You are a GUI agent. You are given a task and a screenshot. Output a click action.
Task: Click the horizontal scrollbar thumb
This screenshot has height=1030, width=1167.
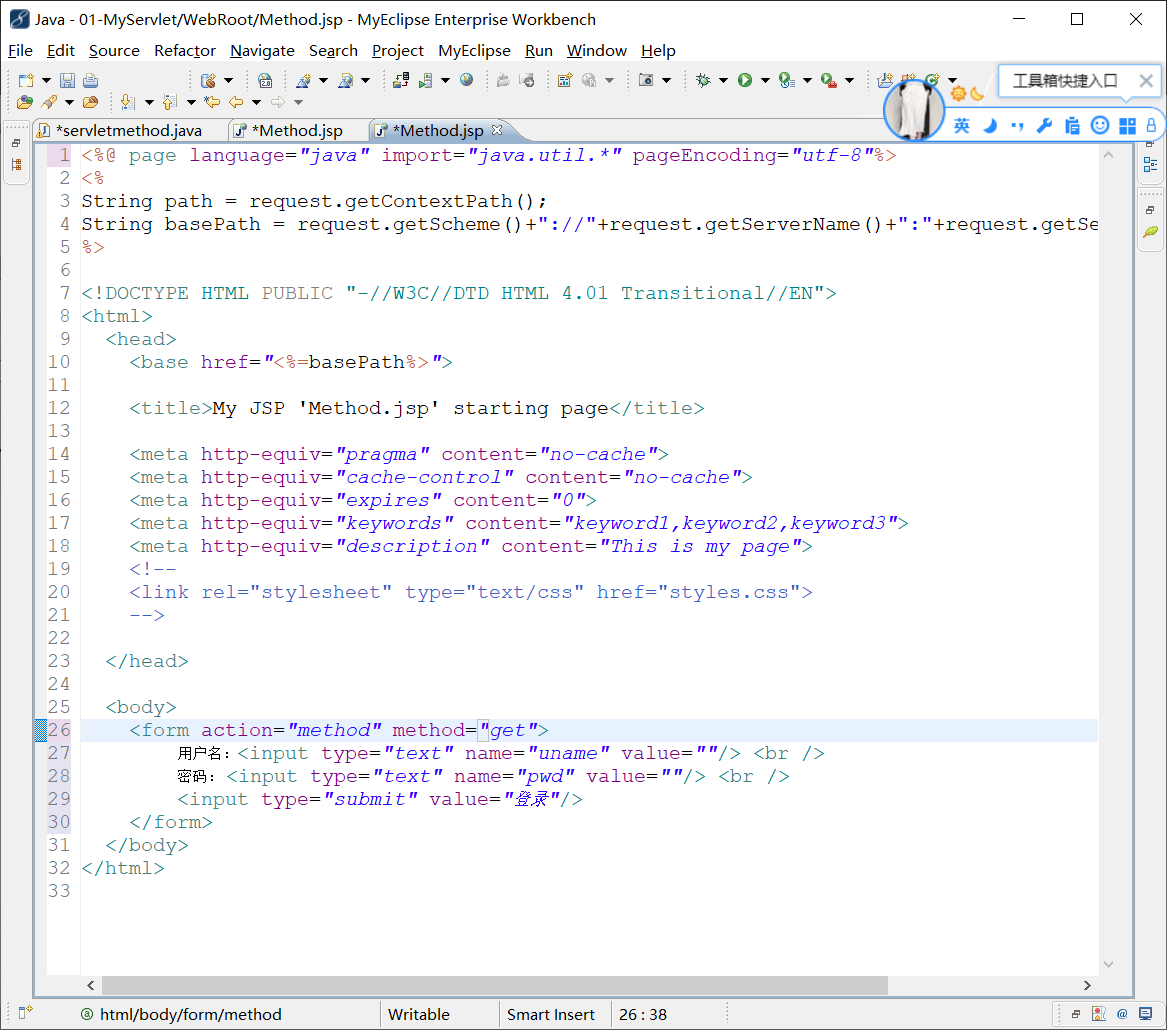pos(494,985)
